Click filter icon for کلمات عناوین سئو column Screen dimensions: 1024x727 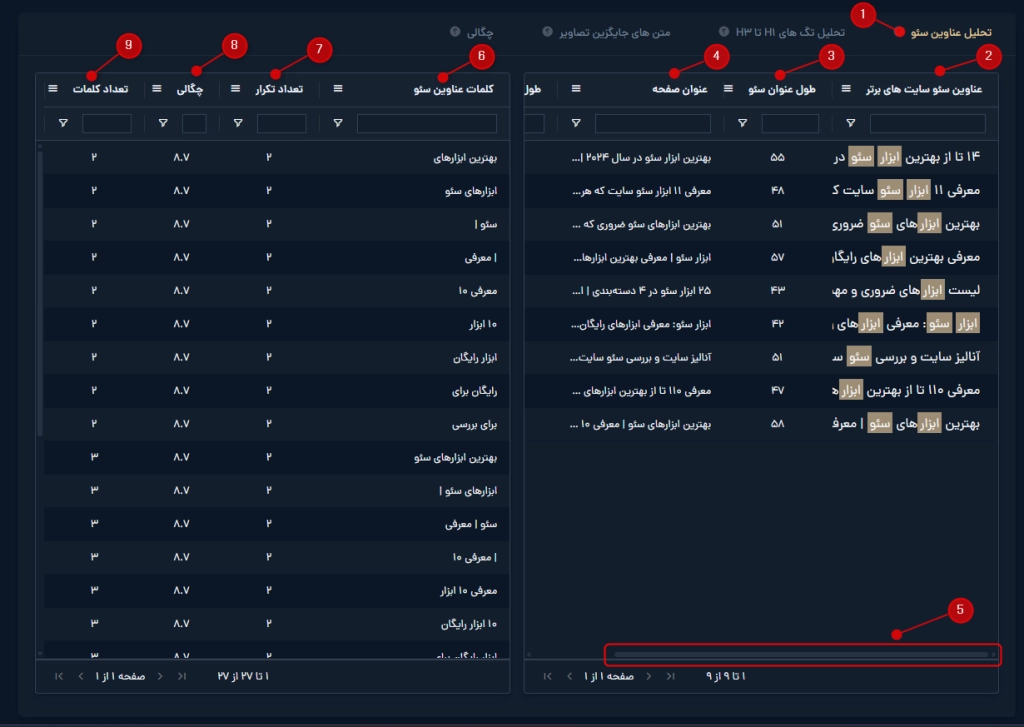[x=337, y=123]
